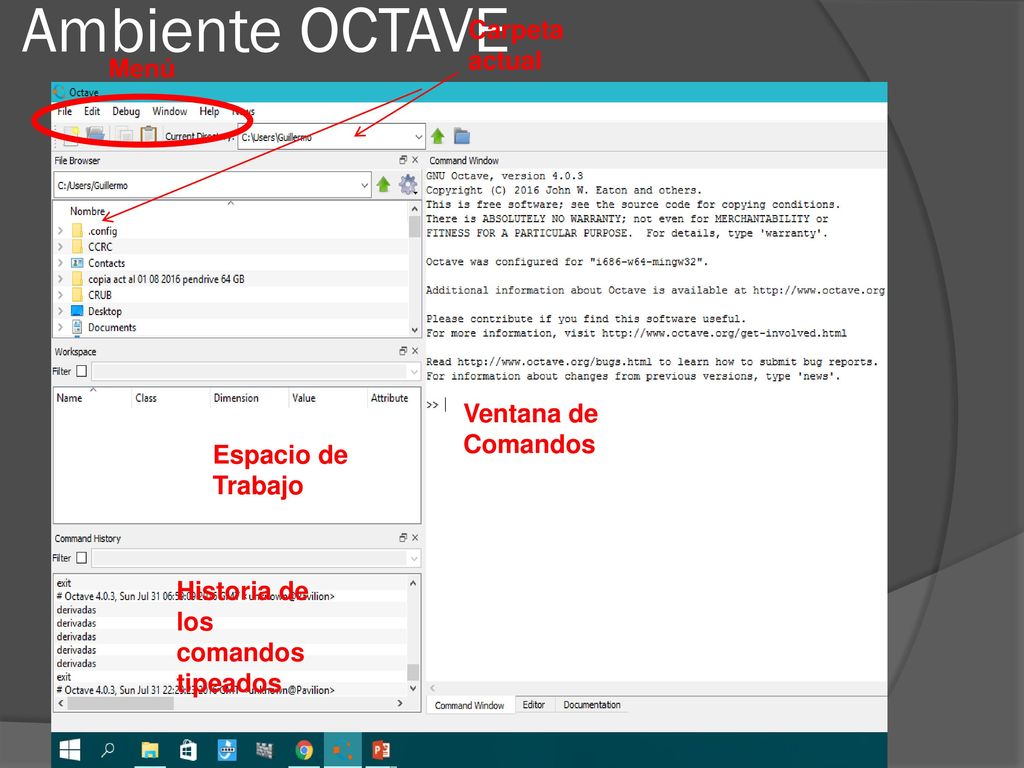Switch to the Documentation tab
1024x768 pixels.
pos(592,705)
